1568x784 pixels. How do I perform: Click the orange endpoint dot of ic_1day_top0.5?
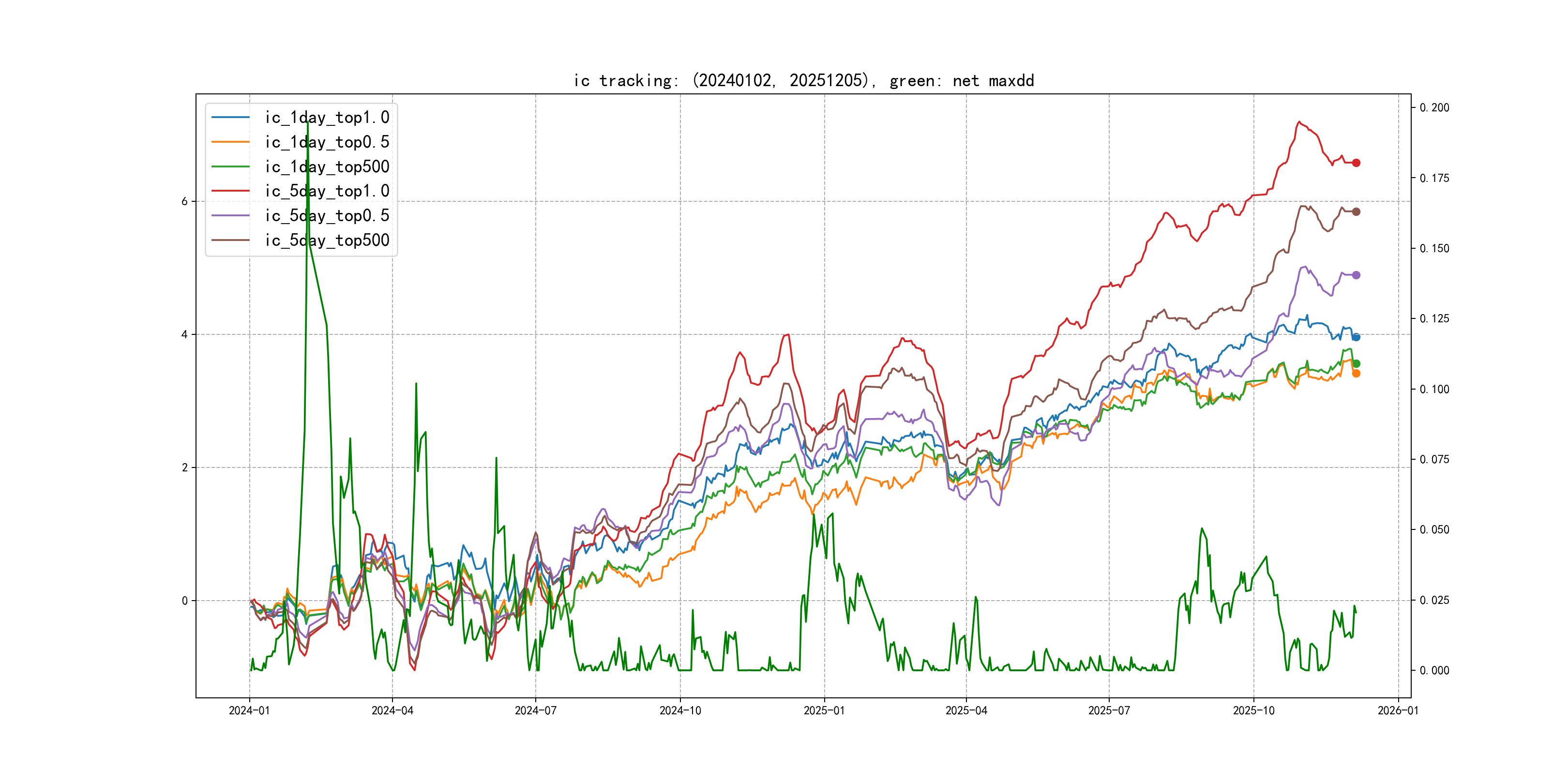point(1356,373)
